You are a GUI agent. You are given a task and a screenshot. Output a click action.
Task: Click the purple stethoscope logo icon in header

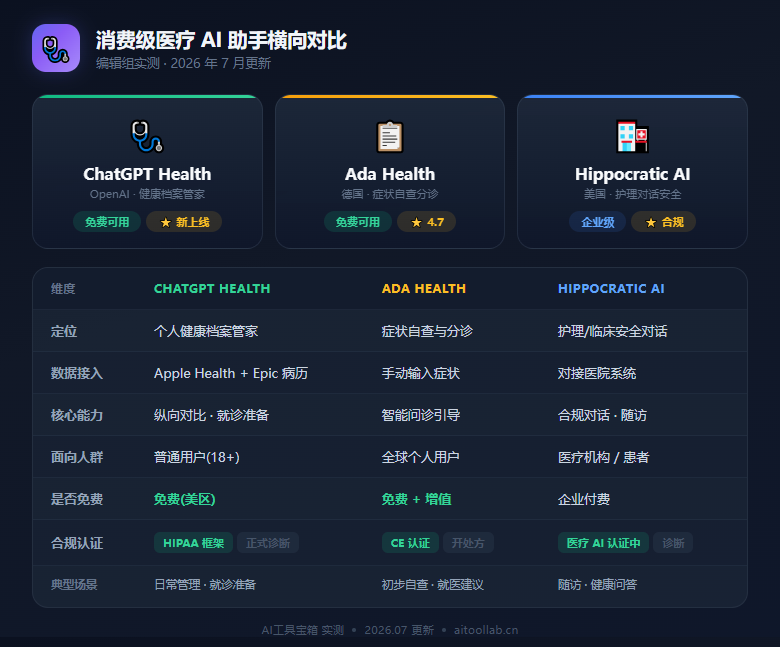[x=56, y=48]
